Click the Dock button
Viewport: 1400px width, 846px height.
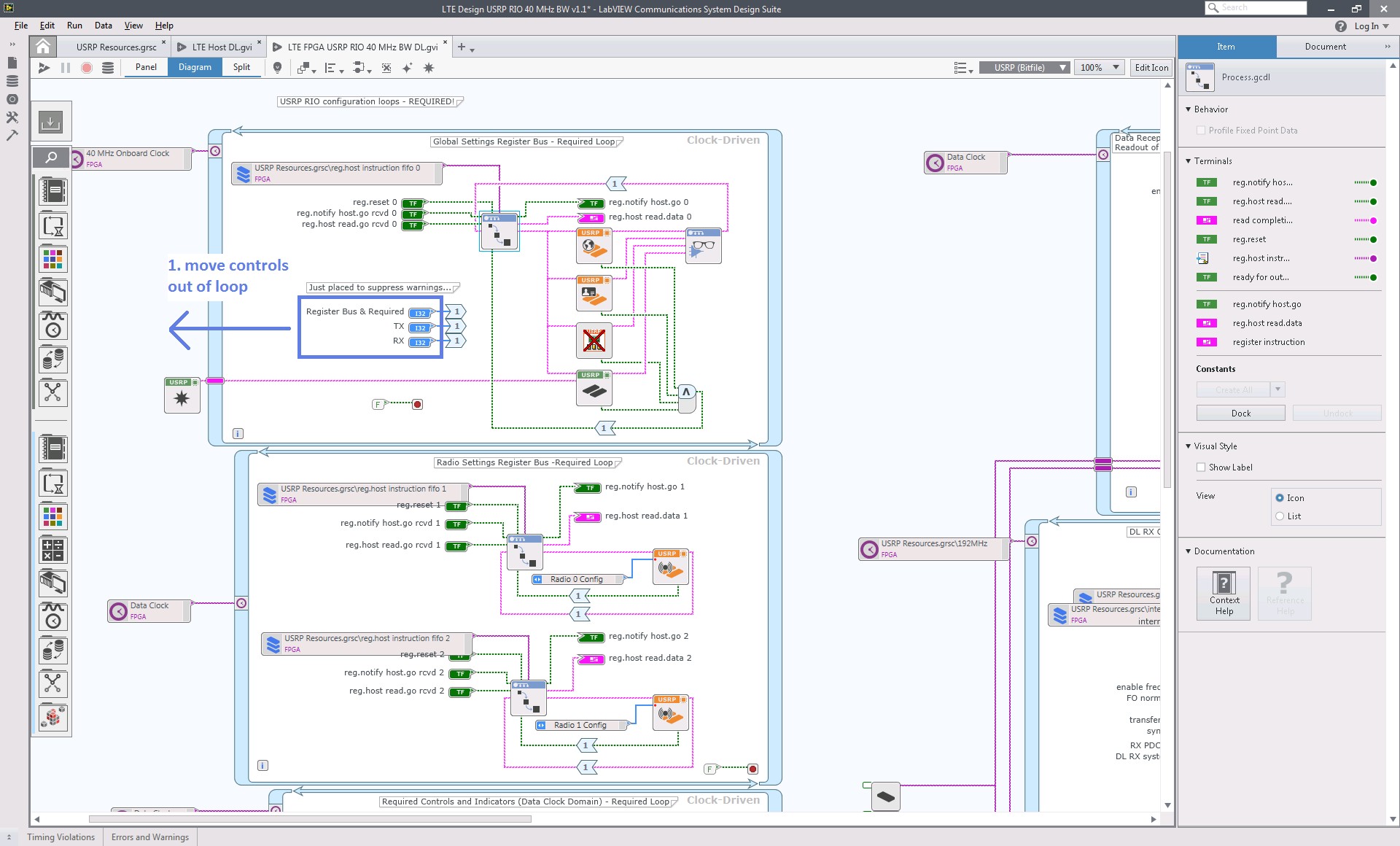pyautogui.click(x=1240, y=414)
